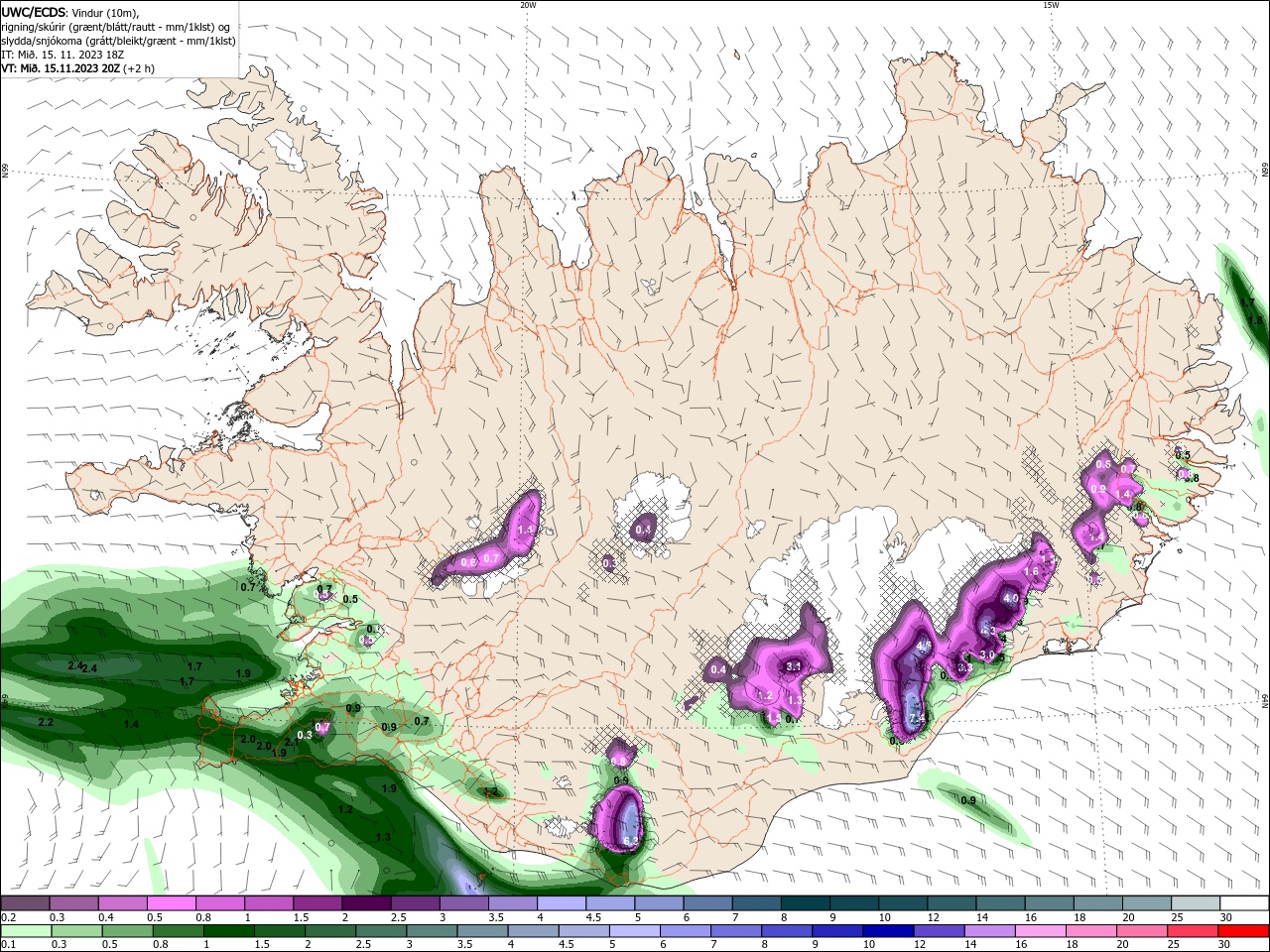
Task: Click the '20W' longitude label at the top
Action: coord(528,5)
